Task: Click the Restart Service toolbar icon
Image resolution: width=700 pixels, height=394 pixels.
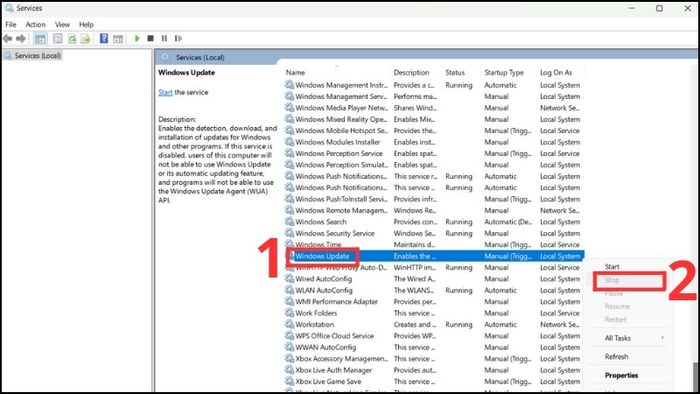Action: coord(178,38)
